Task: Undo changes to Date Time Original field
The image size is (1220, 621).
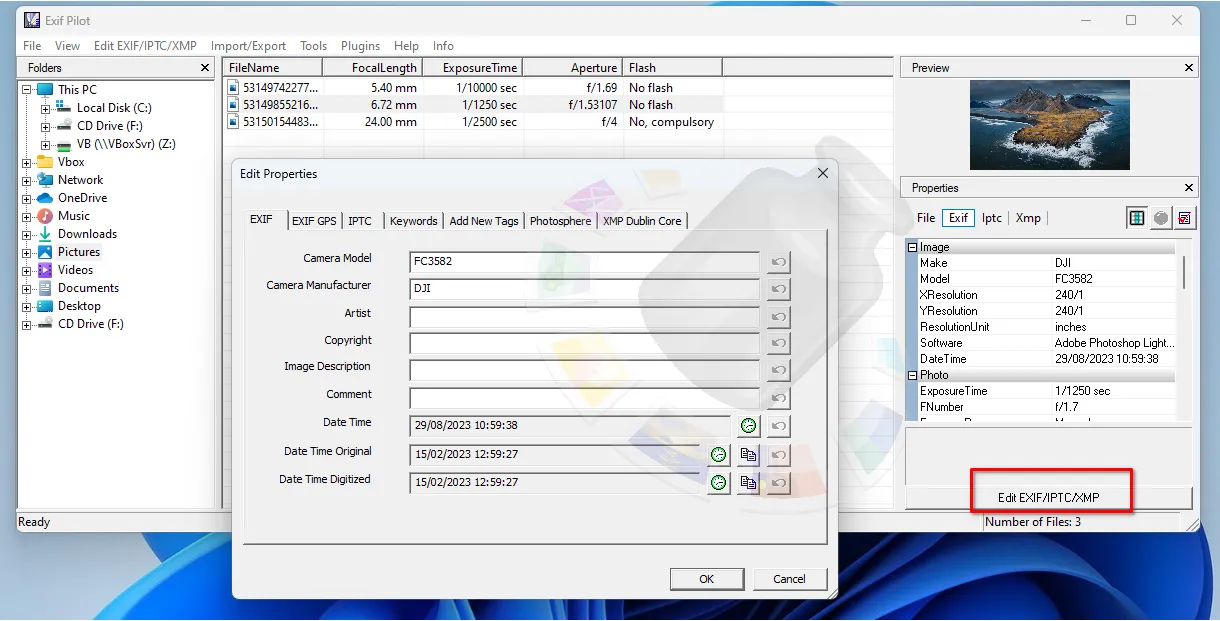Action: [x=779, y=455]
